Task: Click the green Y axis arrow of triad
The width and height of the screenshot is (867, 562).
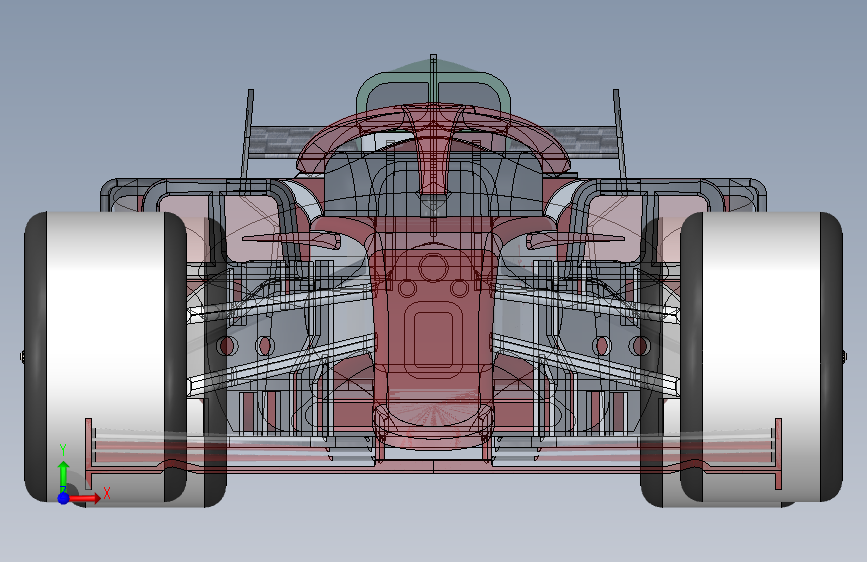Action: pyautogui.click(x=63, y=473)
